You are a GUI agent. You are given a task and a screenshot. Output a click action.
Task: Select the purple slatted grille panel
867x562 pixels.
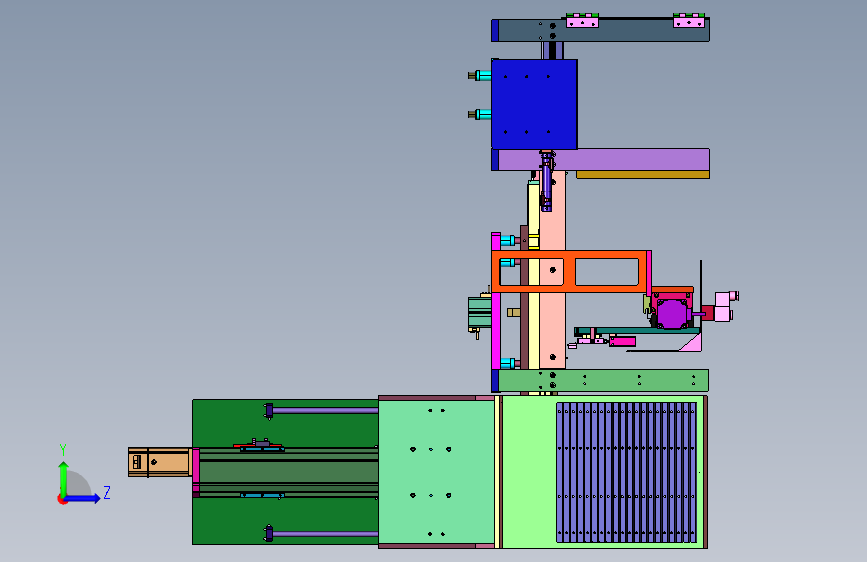(x=626, y=472)
